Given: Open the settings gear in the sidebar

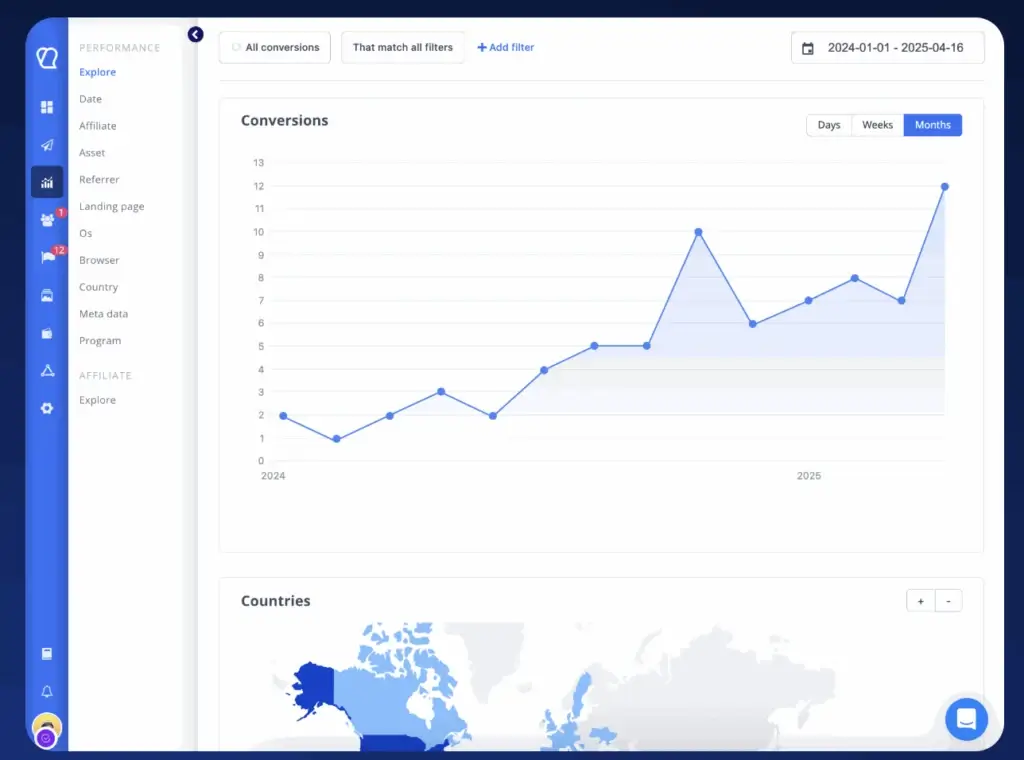Looking at the screenshot, I should coord(45,408).
